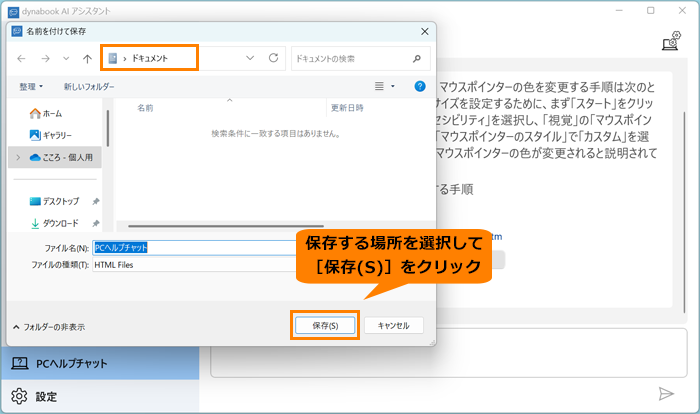The height and width of the screenshot is (414, 700).
Task: Click the ドキュメント breadcrumb in address bar
Action: pyautogui.click(x=150, y=59)
